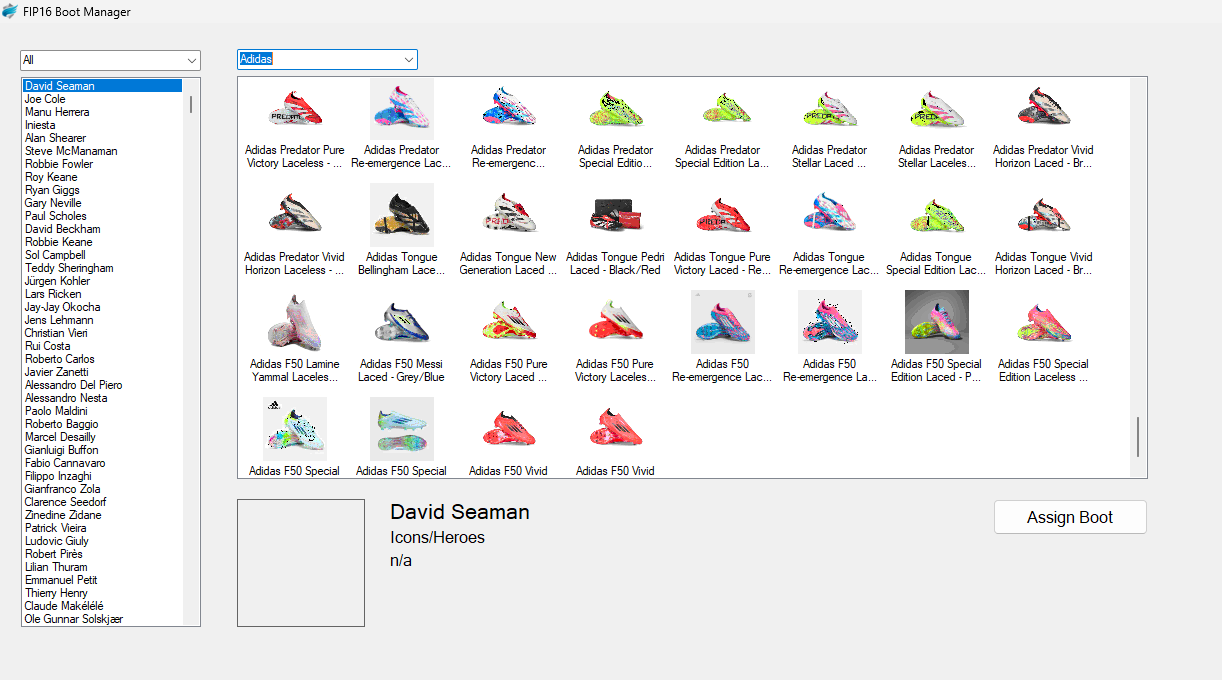Select Christian Vieri from the list

pyautogui.click(x=102, y=333)
